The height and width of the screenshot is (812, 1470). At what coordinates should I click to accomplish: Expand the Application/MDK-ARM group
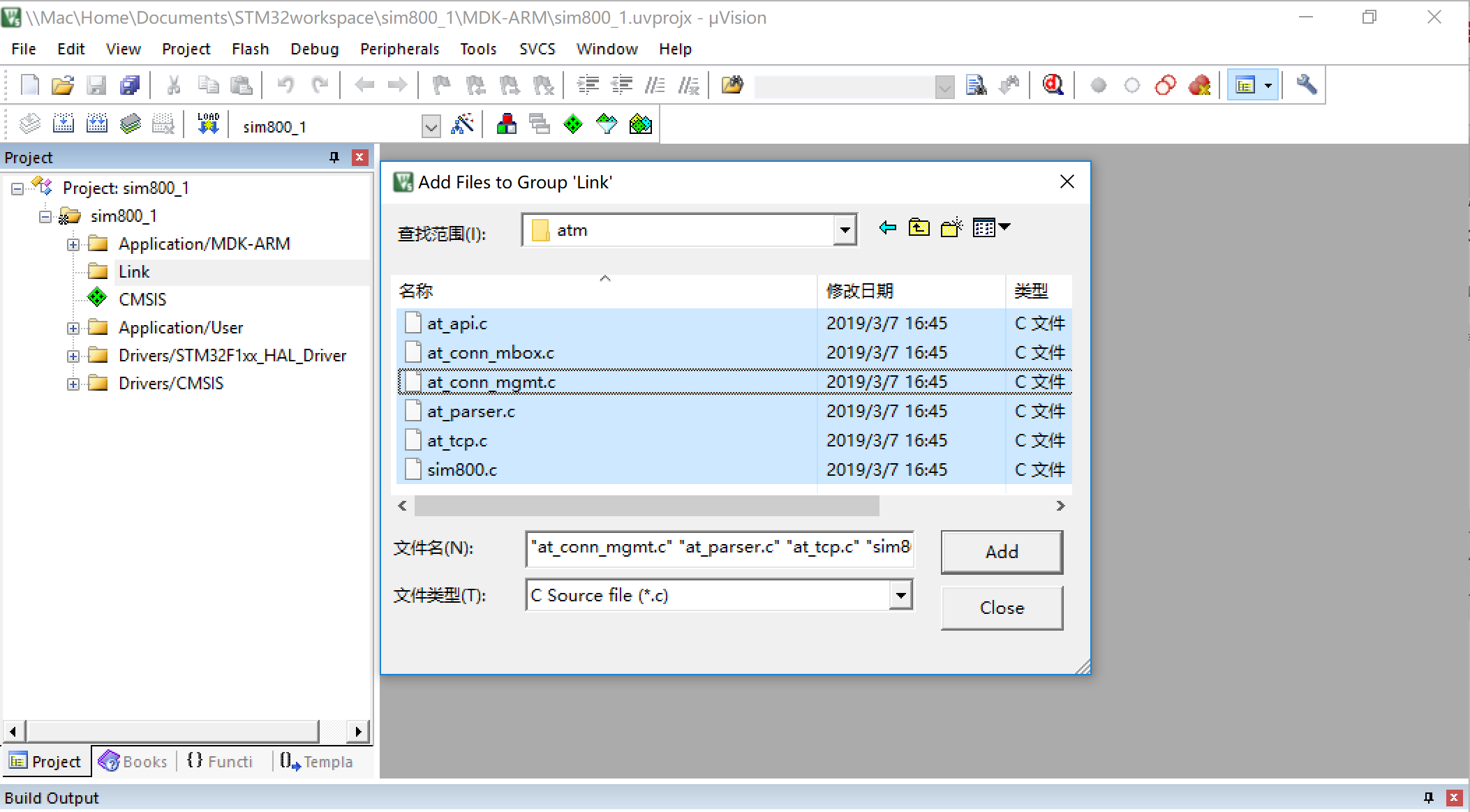73,244
